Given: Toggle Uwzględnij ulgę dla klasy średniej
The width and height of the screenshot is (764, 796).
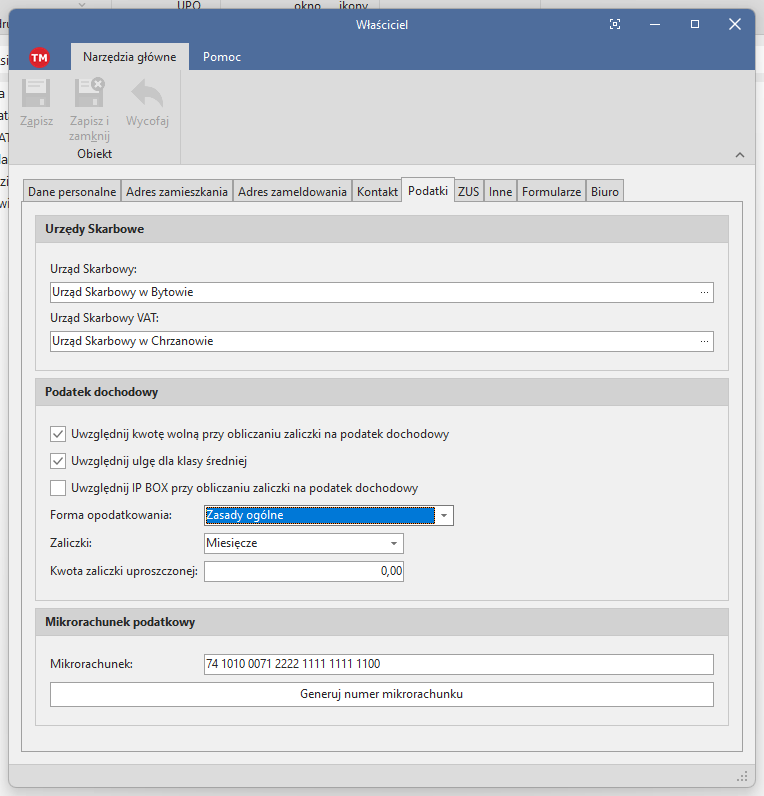Looking at the screenshot, I should click(x=57, y=461).
